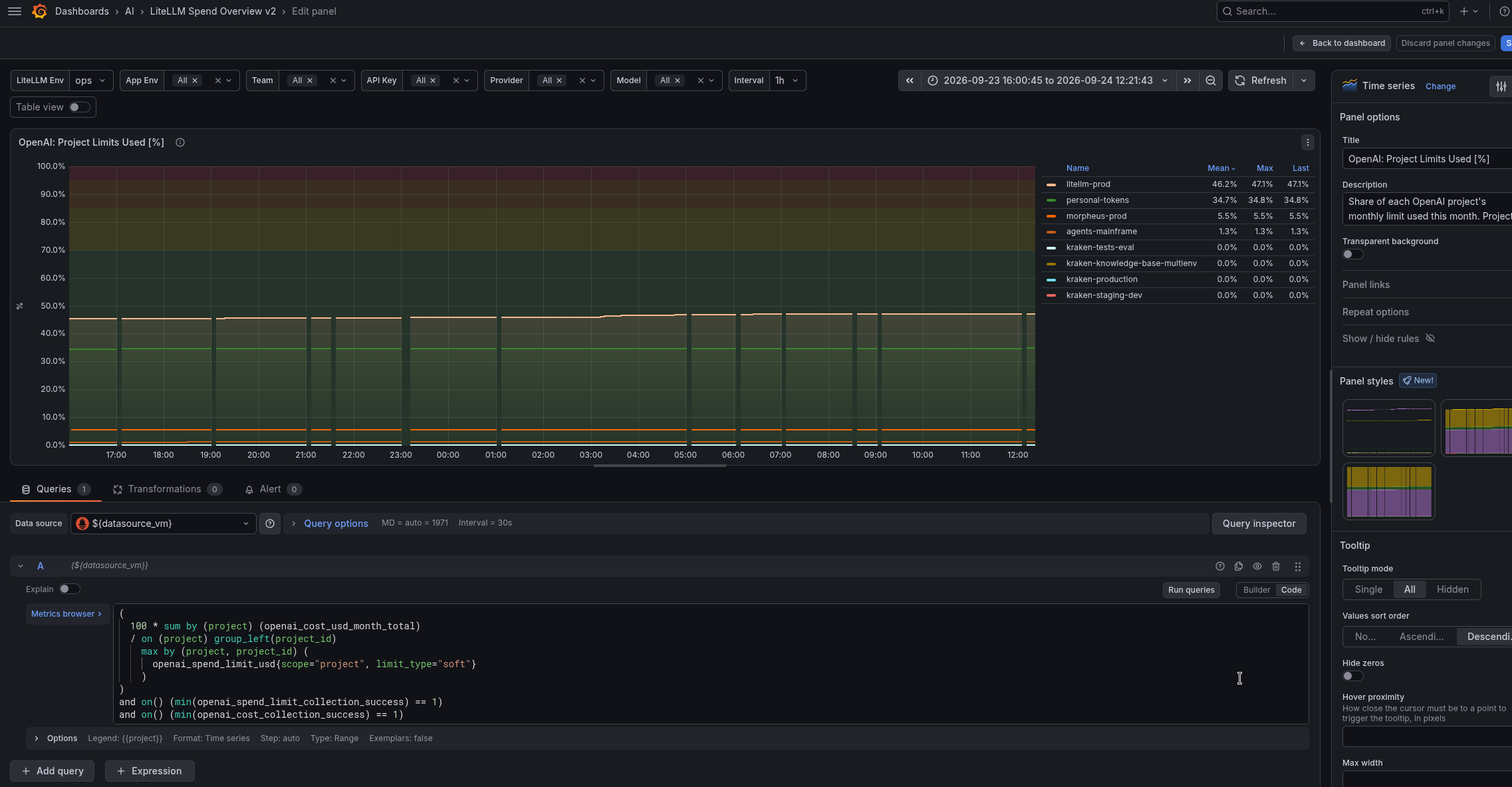This screenshot has width=1512, height=787.
Task: Click Back to dashboard
Action: pos(1342,43)
